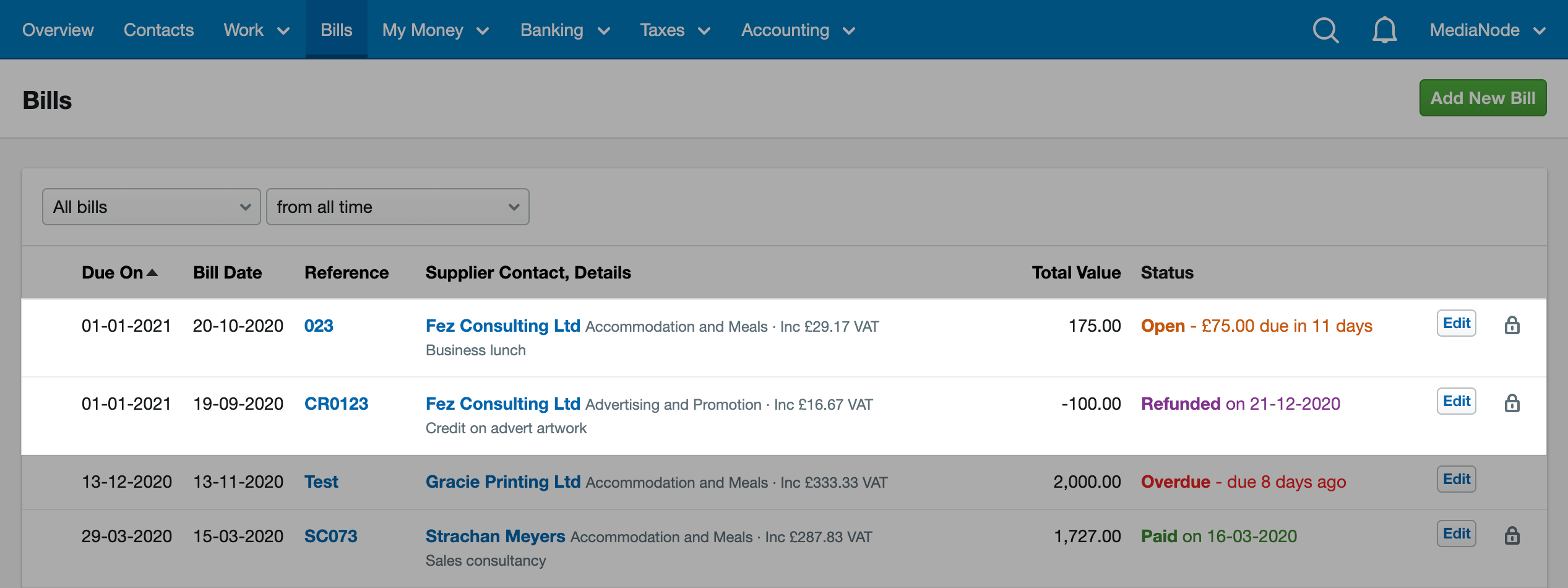The image size is (1568, 588).
Task: Click the lock icon on the CR0123 row
Action: pos(1512,403)
